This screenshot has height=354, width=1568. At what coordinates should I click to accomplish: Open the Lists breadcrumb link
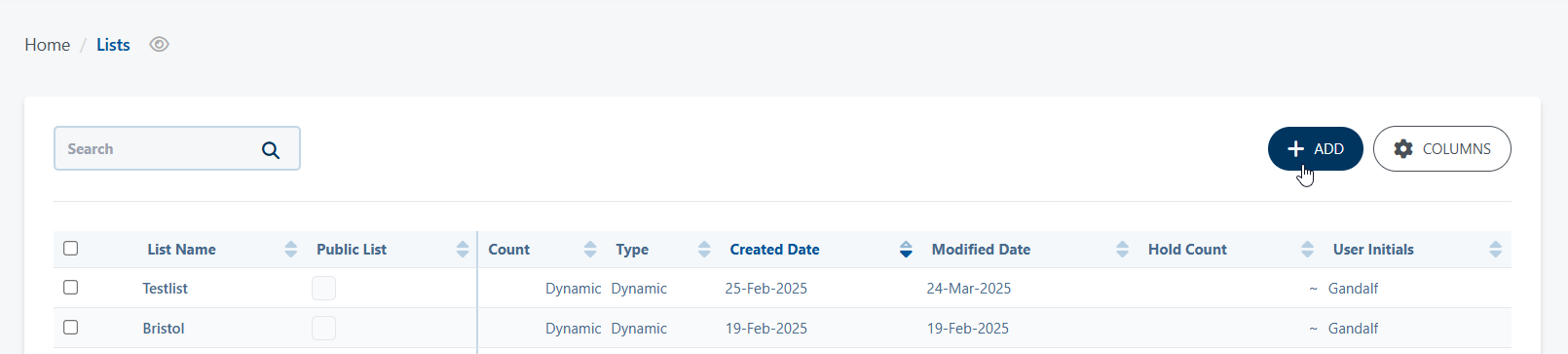click(113, 45)
